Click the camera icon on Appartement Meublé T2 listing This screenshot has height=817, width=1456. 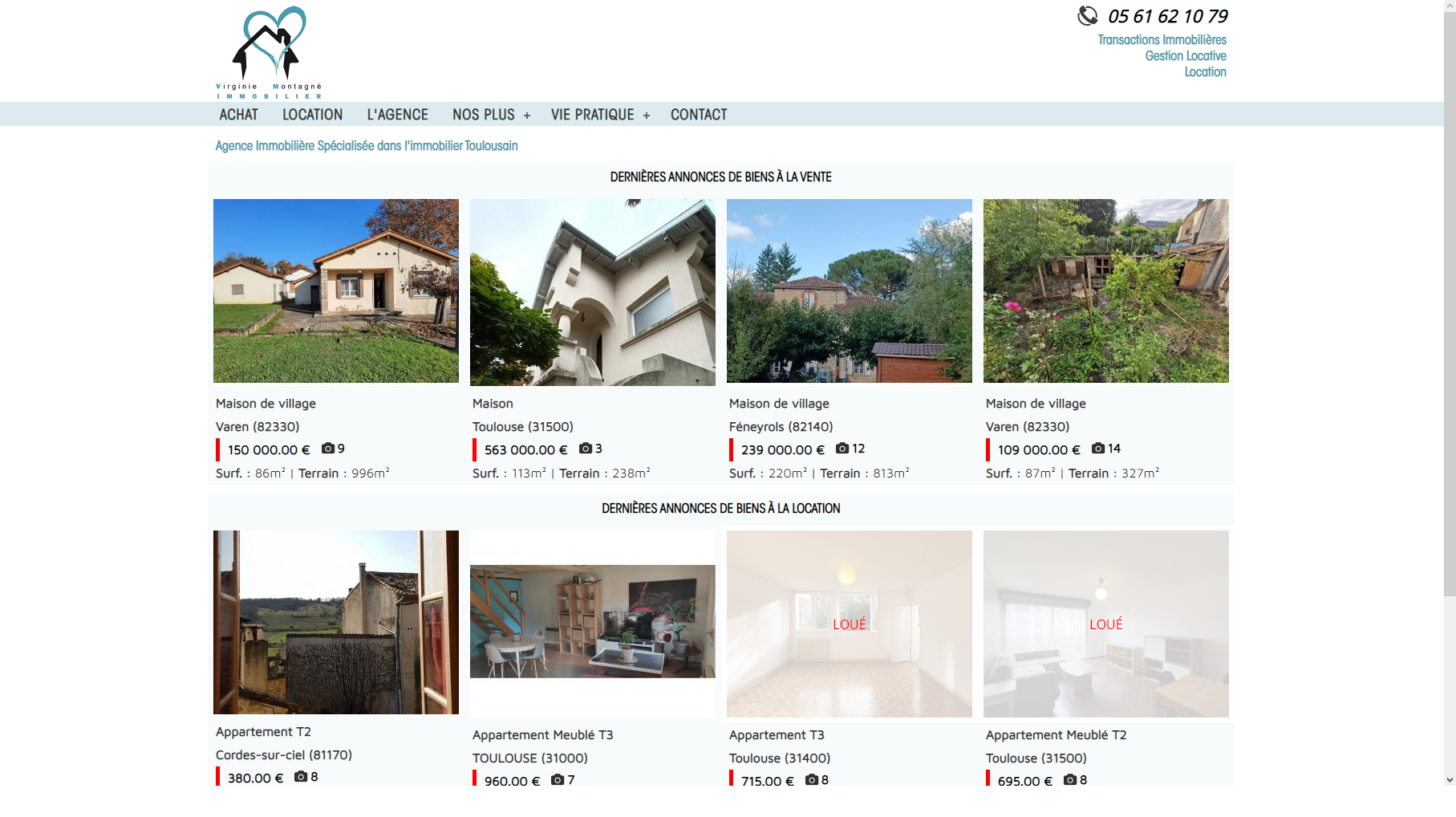pos(1069,779)
